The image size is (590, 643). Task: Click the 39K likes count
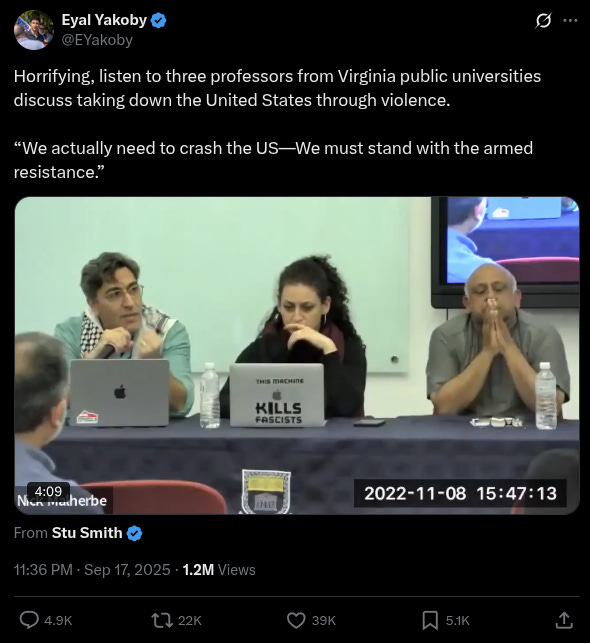pos(323,620)
